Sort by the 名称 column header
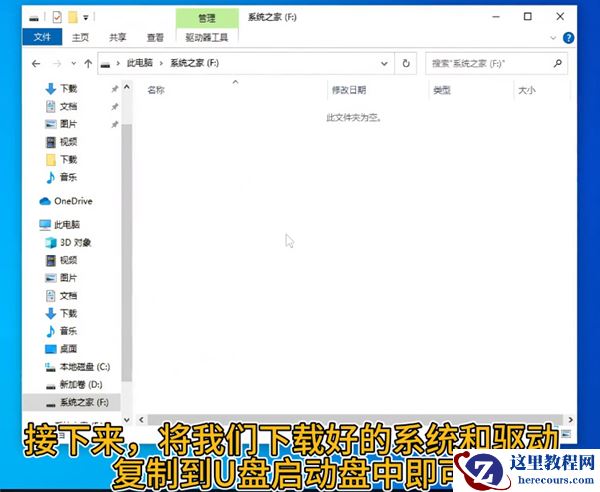The height and width of the screenshot is (492, 600). coord(156,90)
